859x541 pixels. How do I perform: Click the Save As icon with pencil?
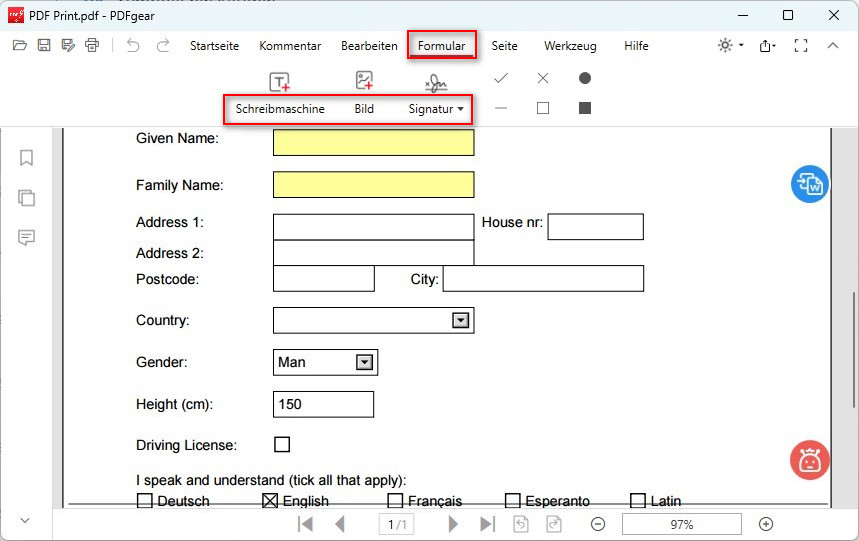[x=68, y=45]
